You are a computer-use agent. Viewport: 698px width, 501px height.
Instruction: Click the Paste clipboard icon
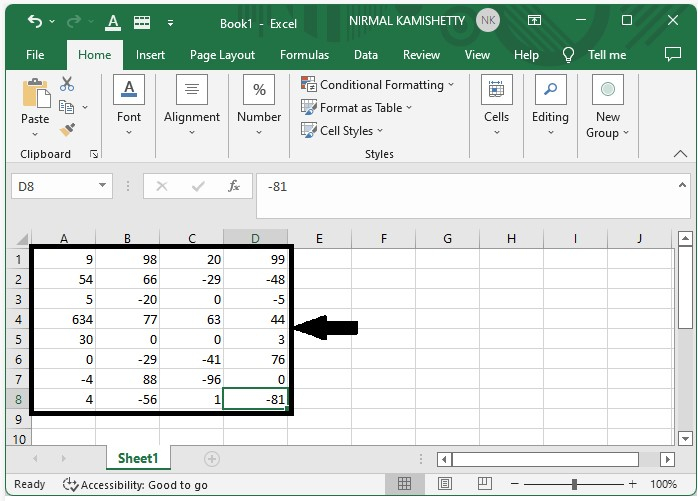(x=35, y=94)
